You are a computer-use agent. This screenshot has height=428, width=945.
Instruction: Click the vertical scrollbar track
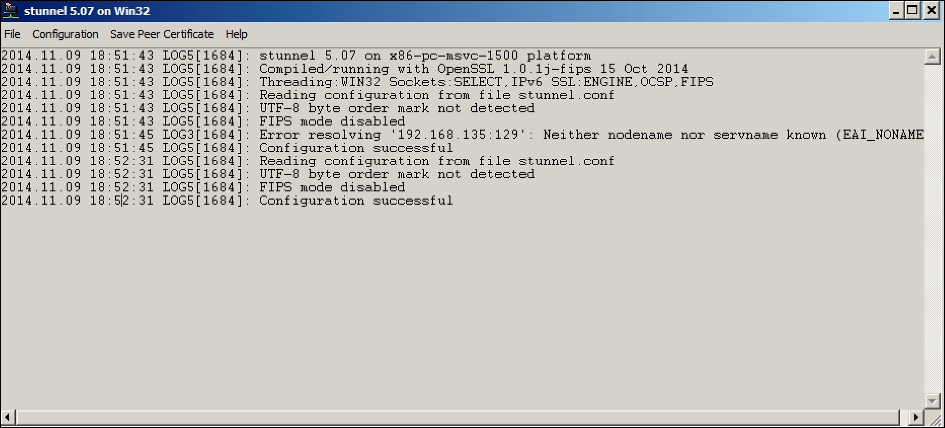tap(932, 228)
